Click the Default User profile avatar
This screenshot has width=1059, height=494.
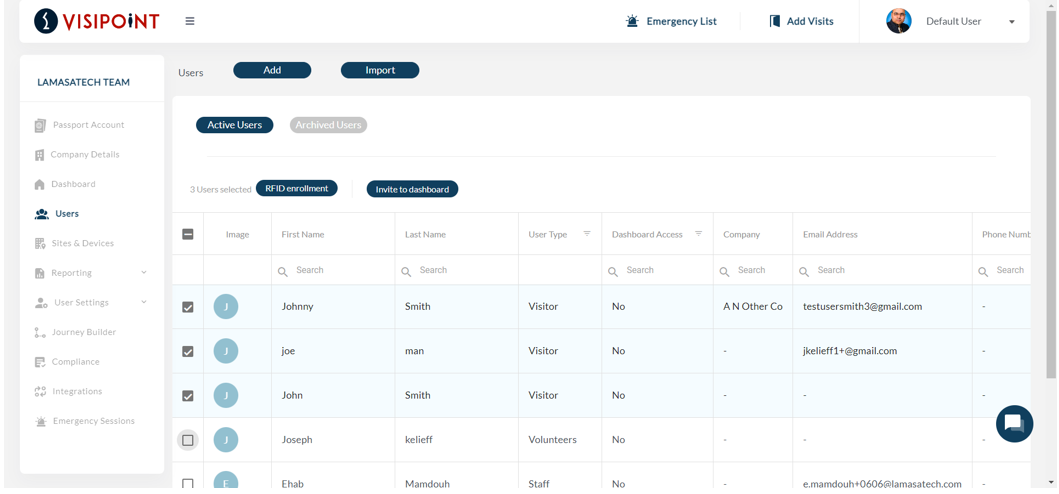coord(899,21)
